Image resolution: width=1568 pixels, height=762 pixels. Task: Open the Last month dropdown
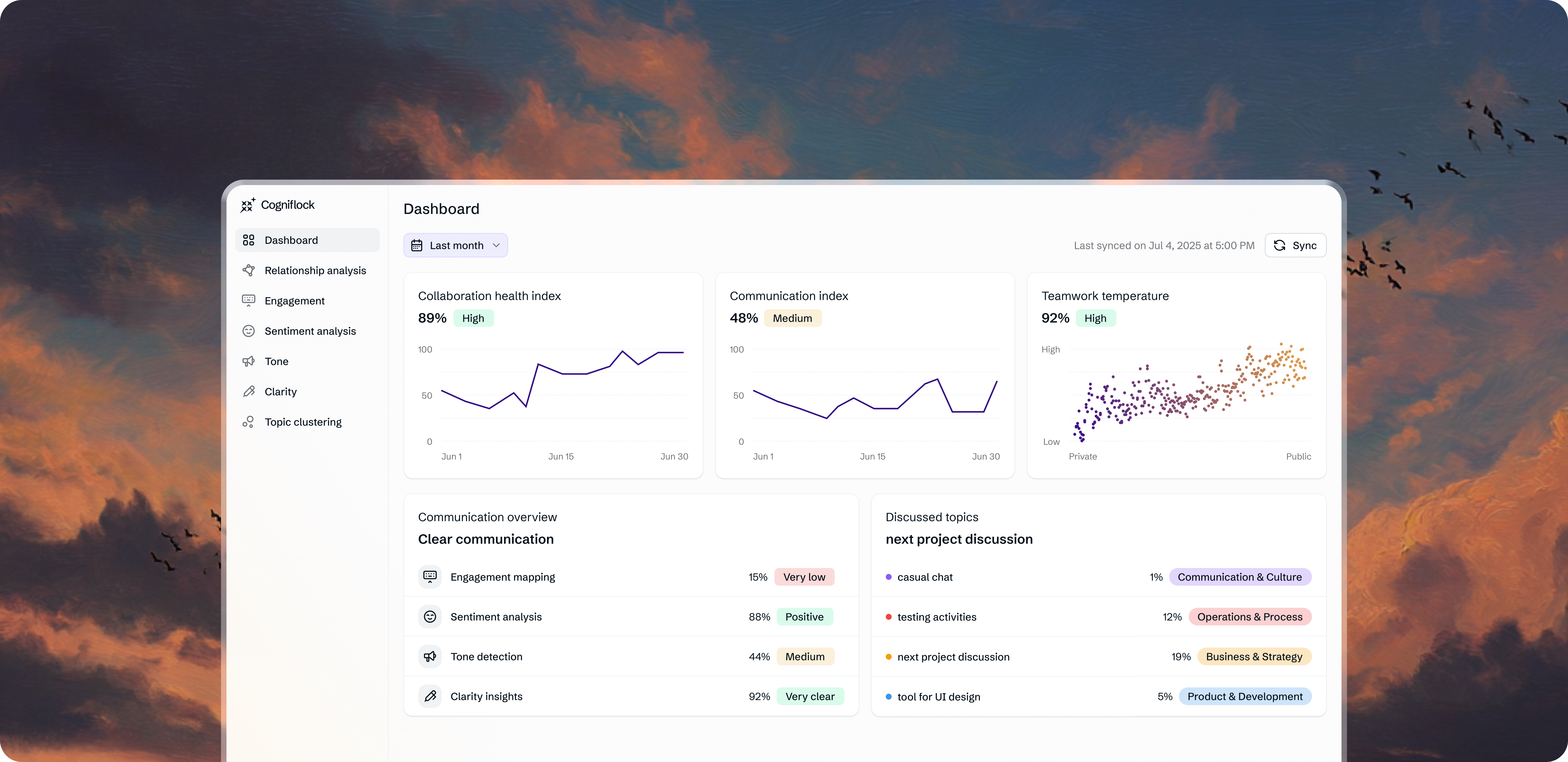(x=455, y=245)
